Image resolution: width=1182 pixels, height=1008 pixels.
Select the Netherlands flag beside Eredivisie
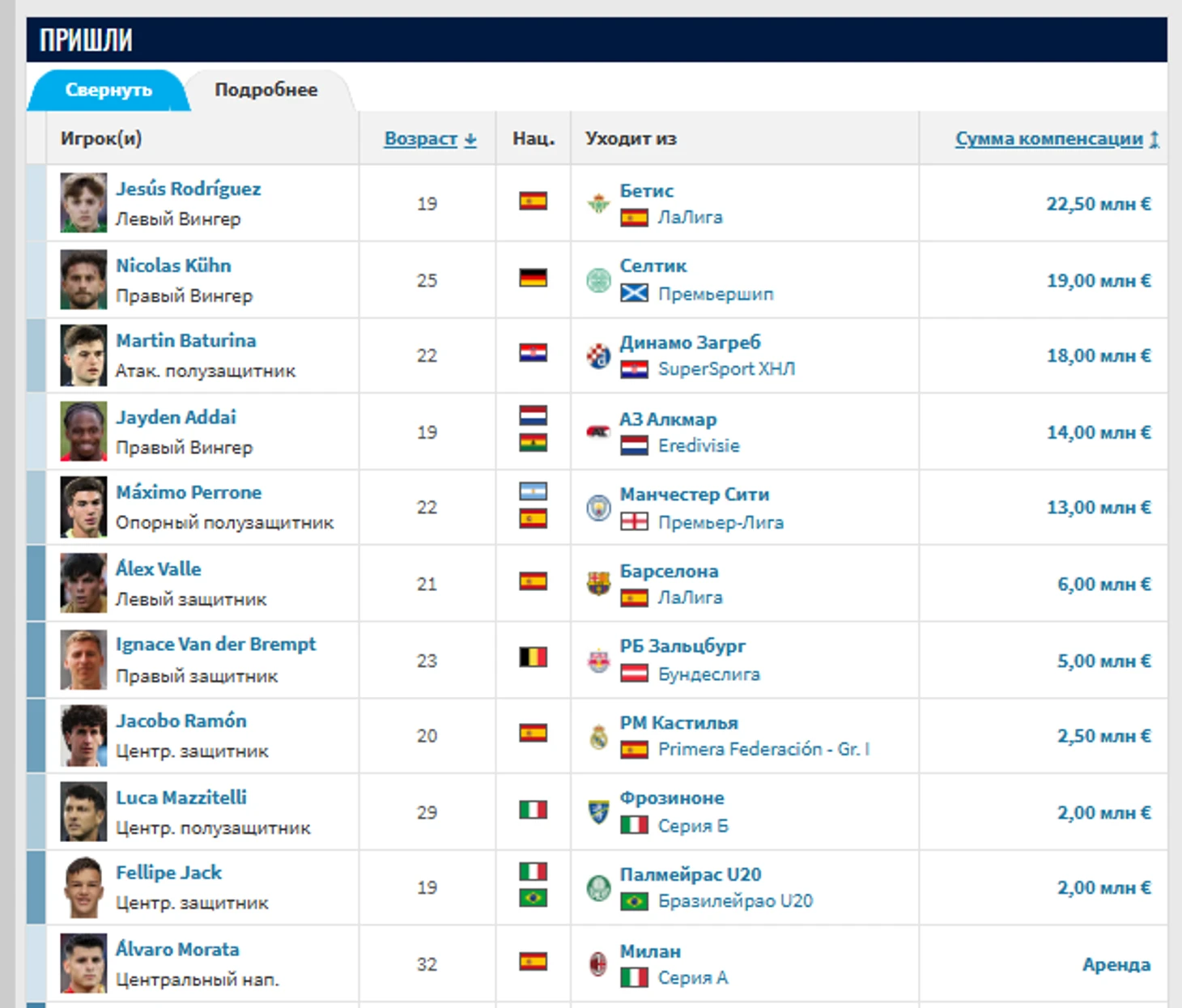click(635, 445)
